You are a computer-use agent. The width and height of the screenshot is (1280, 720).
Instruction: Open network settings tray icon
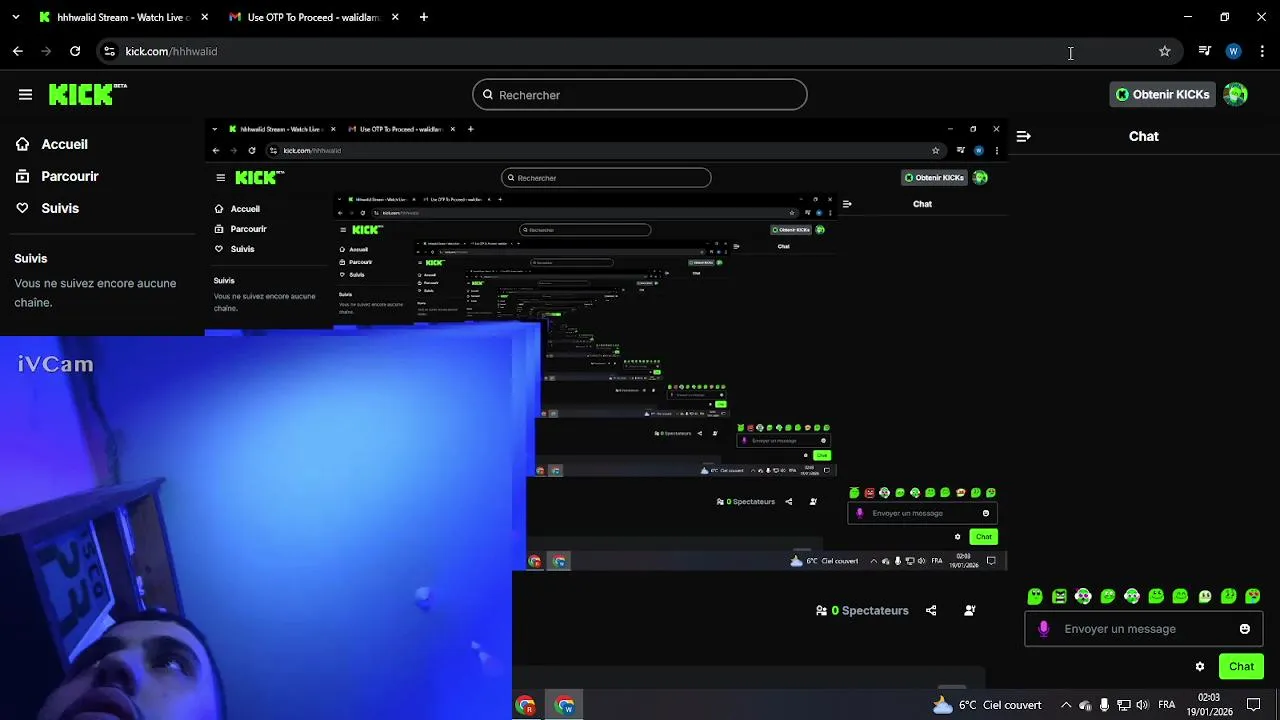1123,705
